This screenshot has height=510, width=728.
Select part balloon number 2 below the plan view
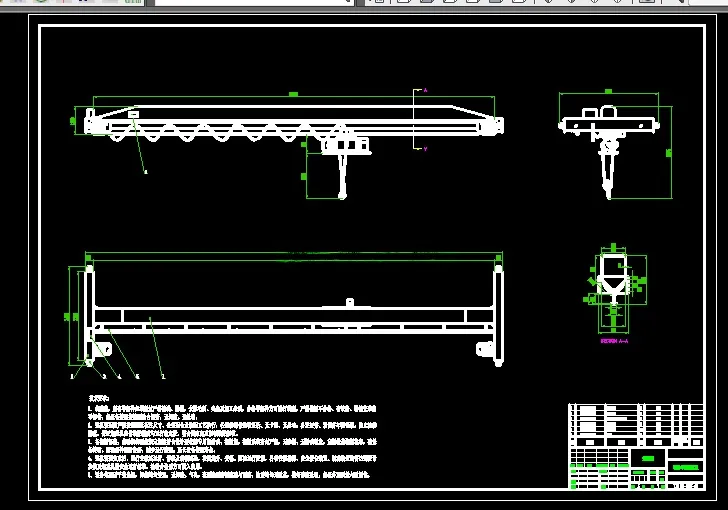pos(163,377)
